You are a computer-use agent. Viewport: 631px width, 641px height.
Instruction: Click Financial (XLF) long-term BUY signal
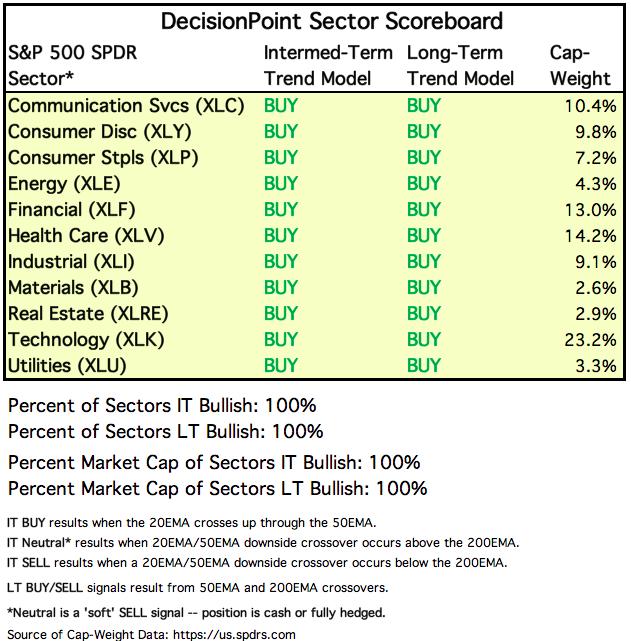(424, 209)
